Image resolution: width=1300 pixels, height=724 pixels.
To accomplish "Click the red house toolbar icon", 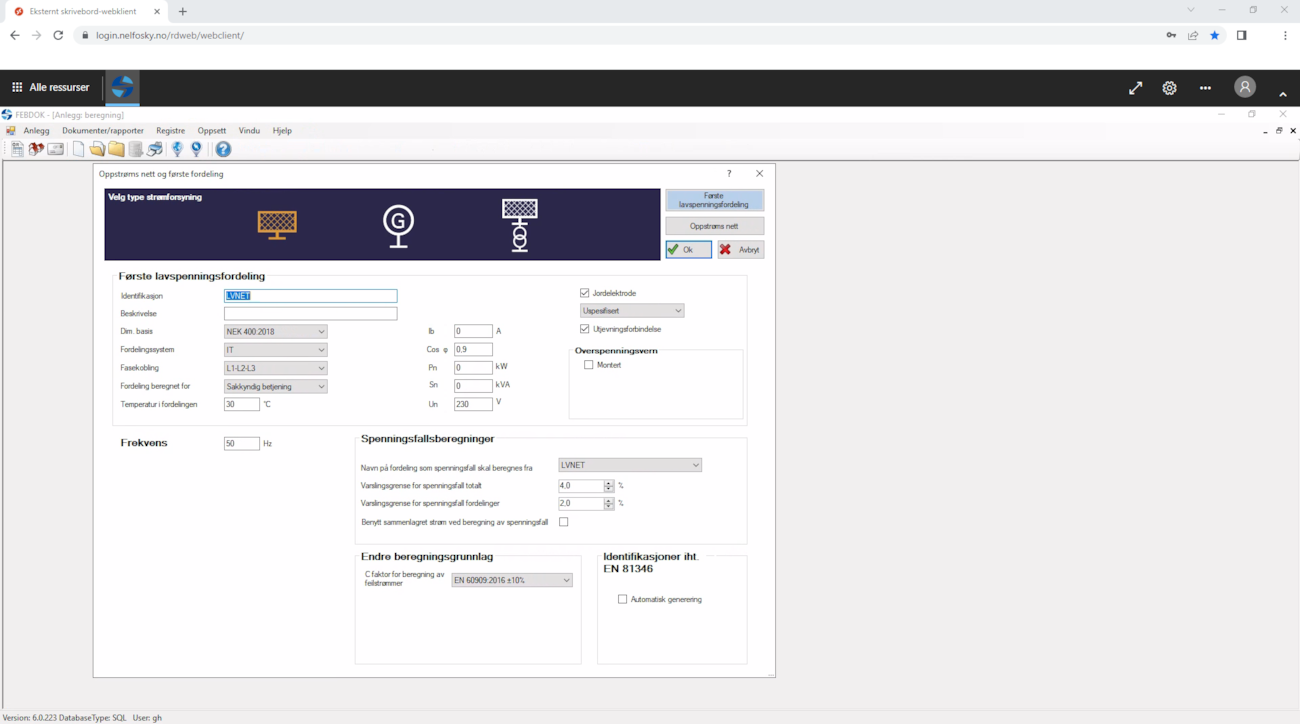I will pyautogui.click(x=36, y=149).
